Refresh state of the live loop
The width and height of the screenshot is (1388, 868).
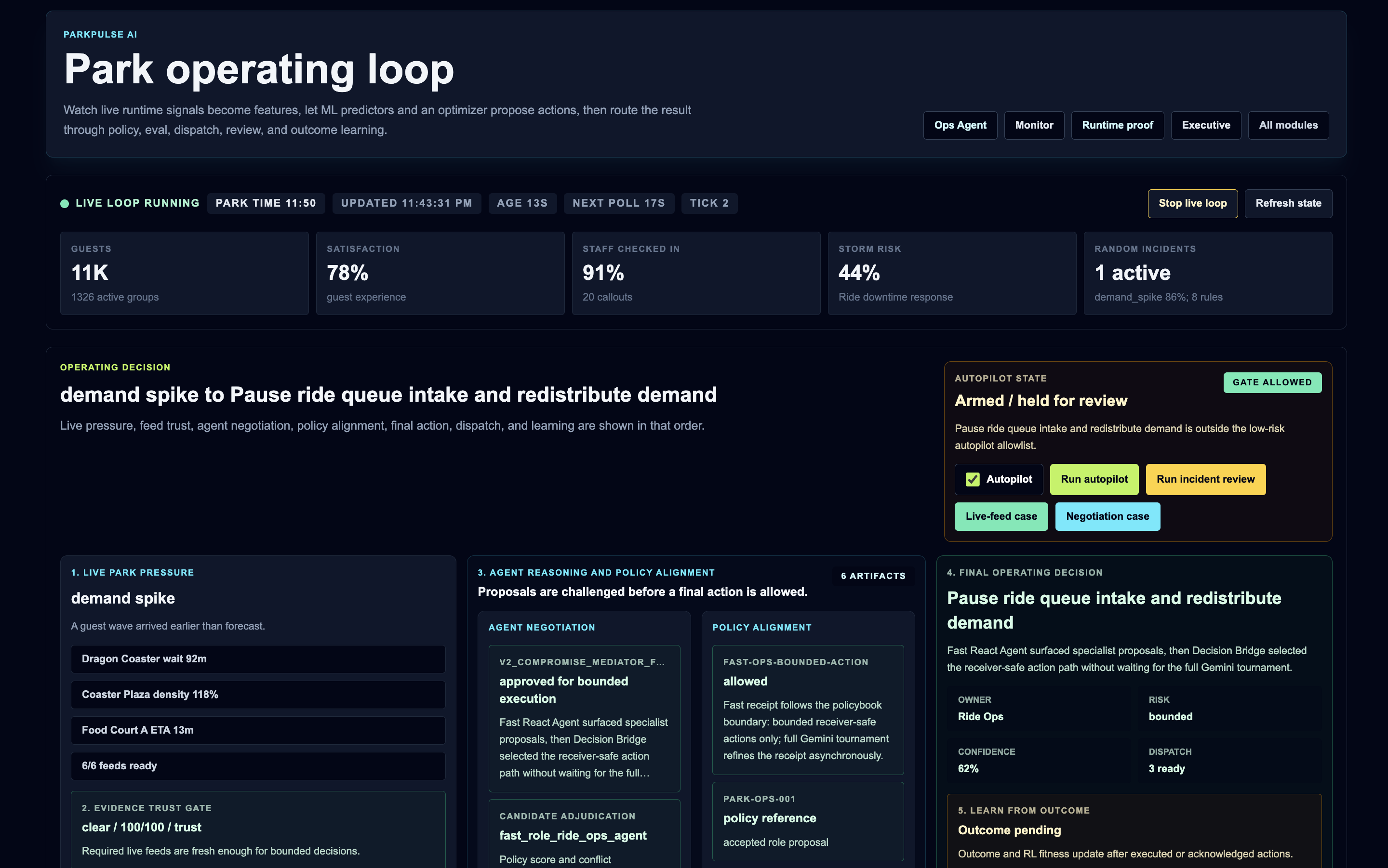[x=1288, y=203]
